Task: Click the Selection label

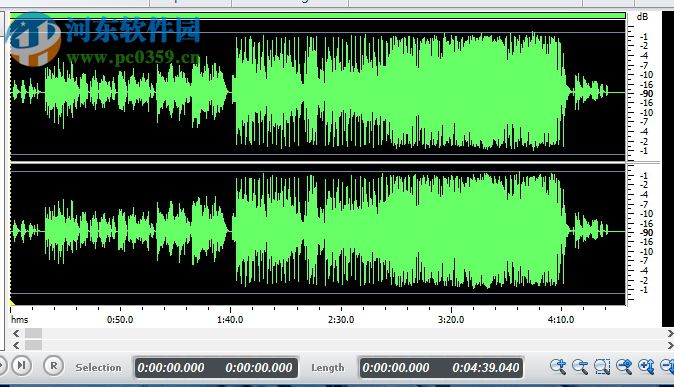Action: 98,368
